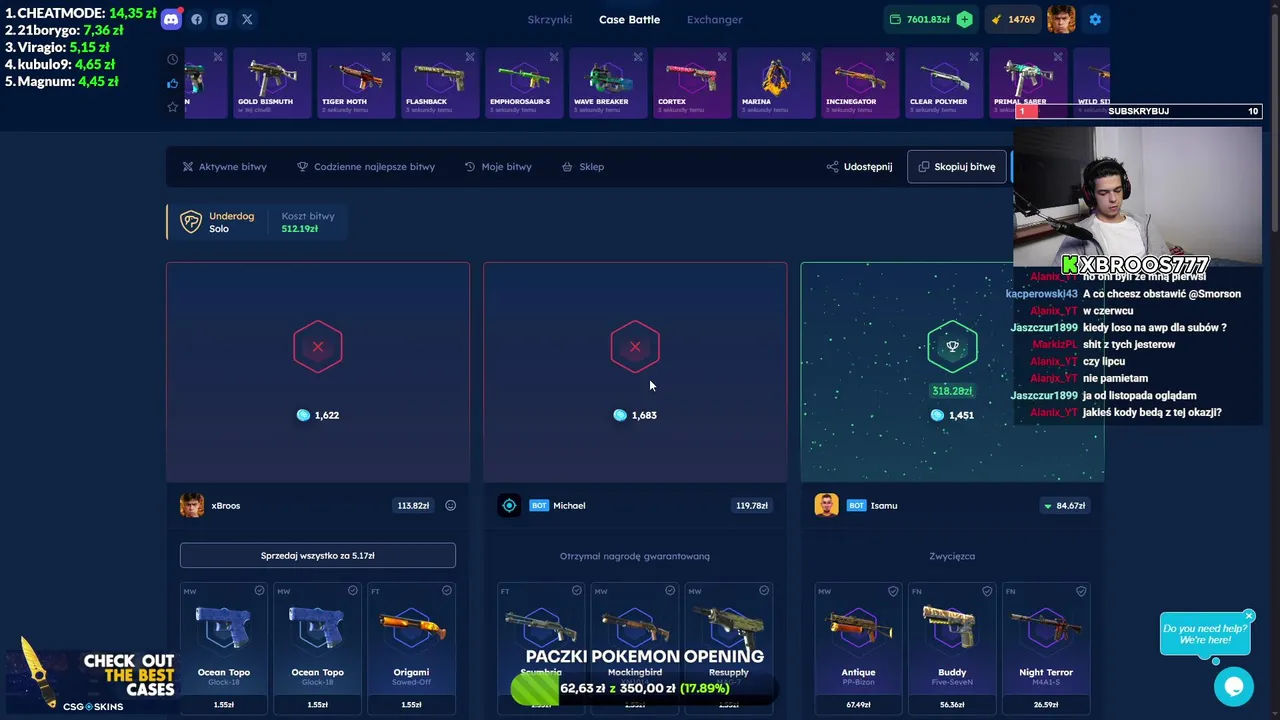
Task: Open the X (Twitter) social icon
Action: 247,19
